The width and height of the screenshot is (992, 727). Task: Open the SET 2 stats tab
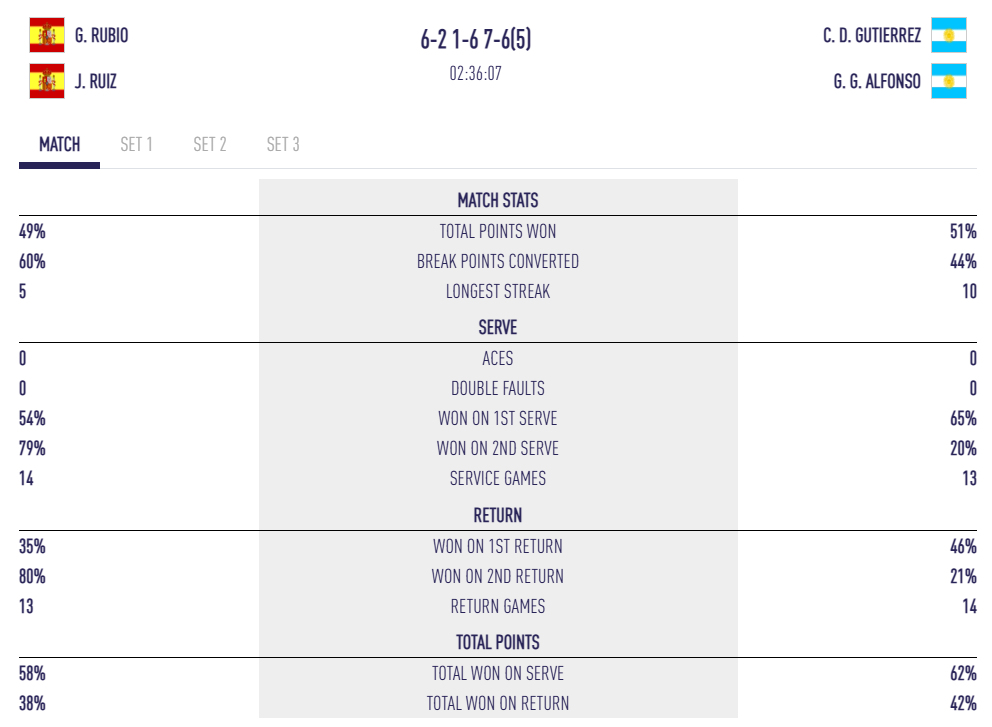pos(210,145)
